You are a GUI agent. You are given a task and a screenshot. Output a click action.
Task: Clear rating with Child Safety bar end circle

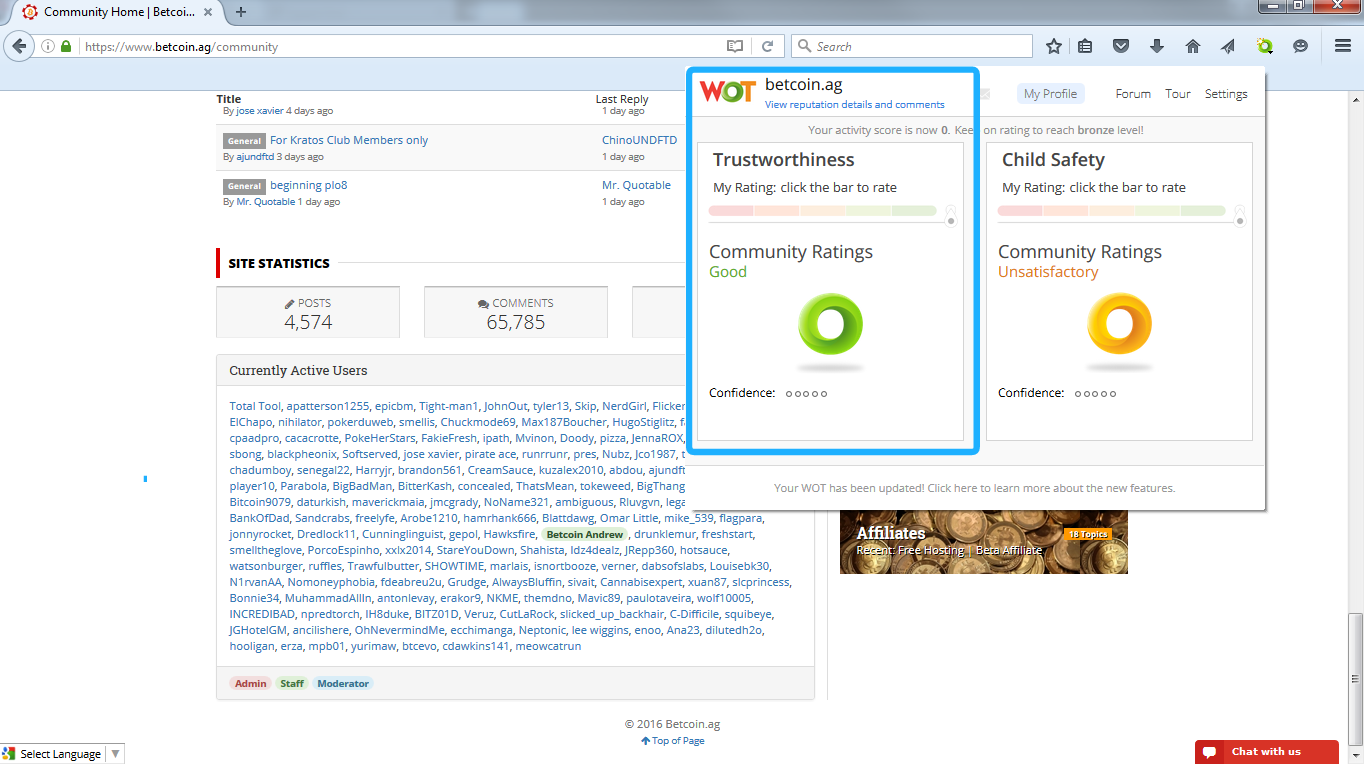pos(1239,221)
